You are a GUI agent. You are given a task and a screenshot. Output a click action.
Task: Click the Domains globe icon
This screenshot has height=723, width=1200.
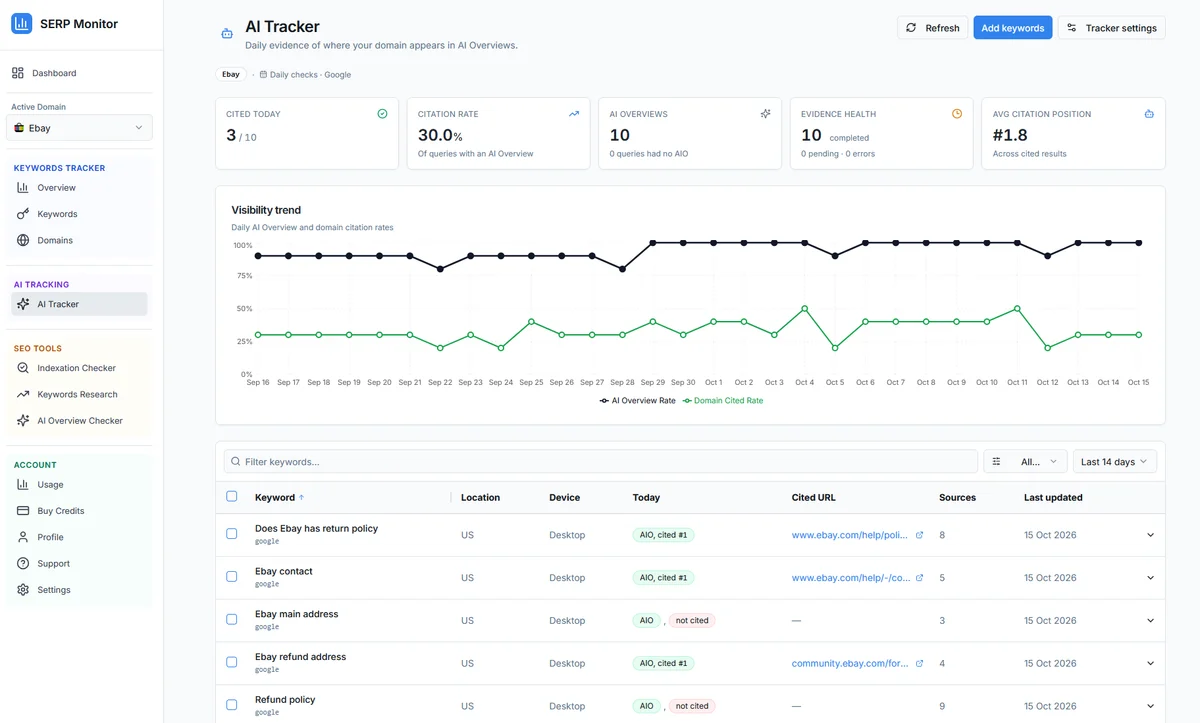23,240
